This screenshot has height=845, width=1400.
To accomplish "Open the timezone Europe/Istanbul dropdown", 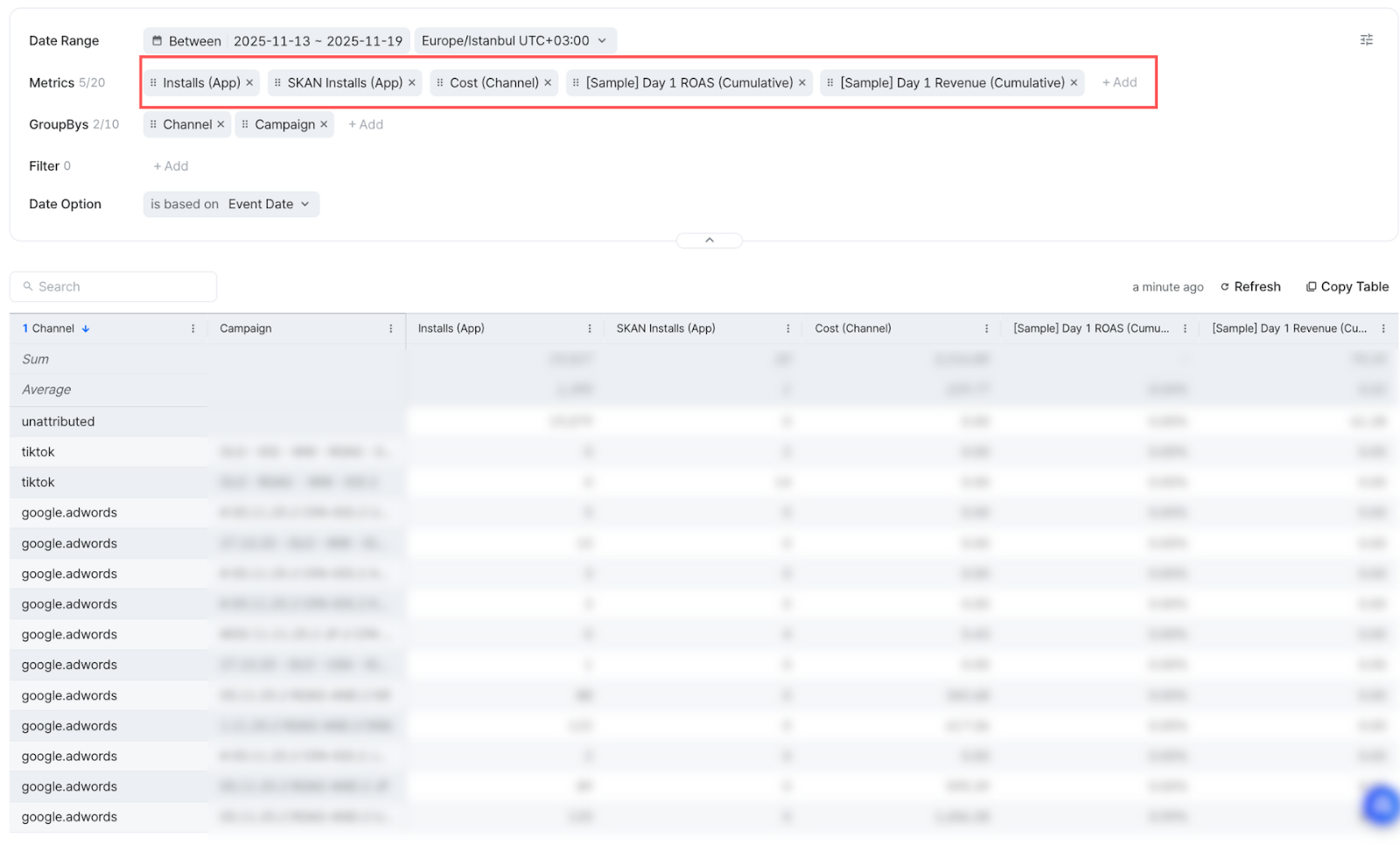I will click(x=515, y=41).
